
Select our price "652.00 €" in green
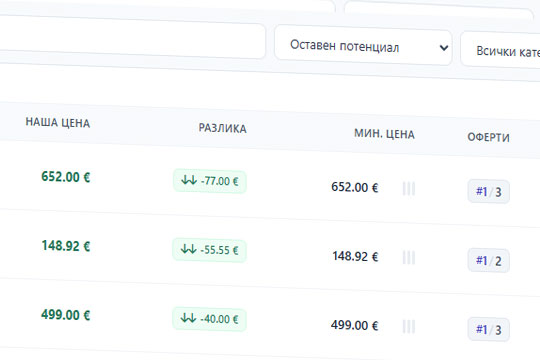65,177
